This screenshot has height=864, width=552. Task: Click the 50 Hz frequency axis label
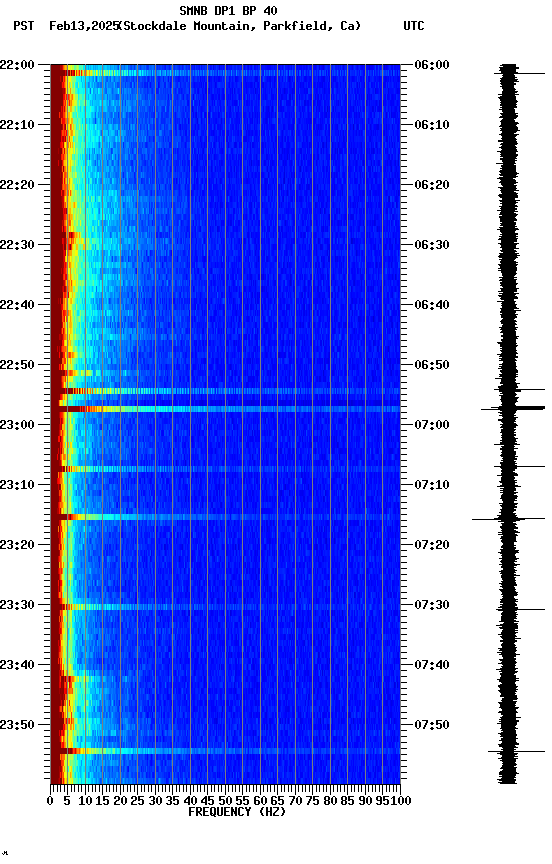pyautogui.click(x=225, y=801)
